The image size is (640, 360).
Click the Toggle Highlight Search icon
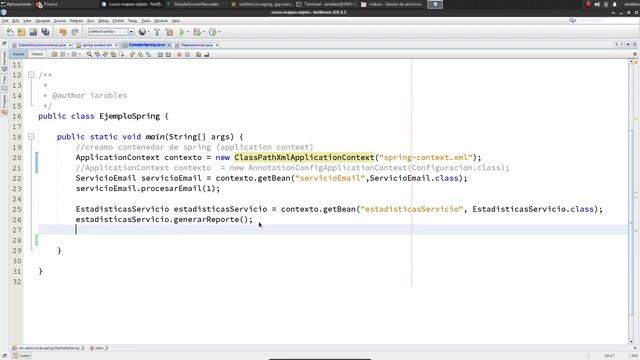(x=113, y=54)
